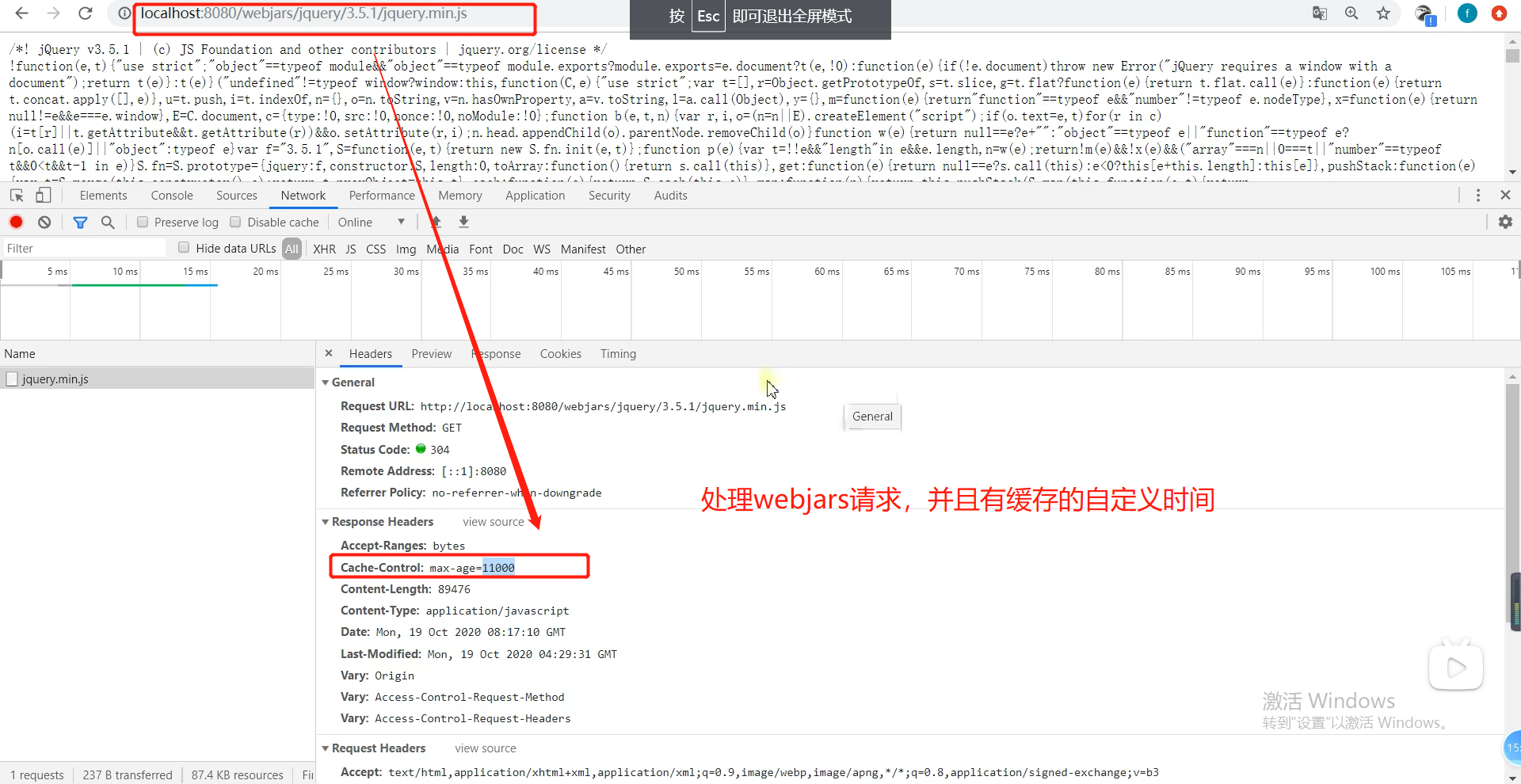Select the All filter type
Image resolution: width=1521 pixels, height=784 pixels.
click(292, 249)
